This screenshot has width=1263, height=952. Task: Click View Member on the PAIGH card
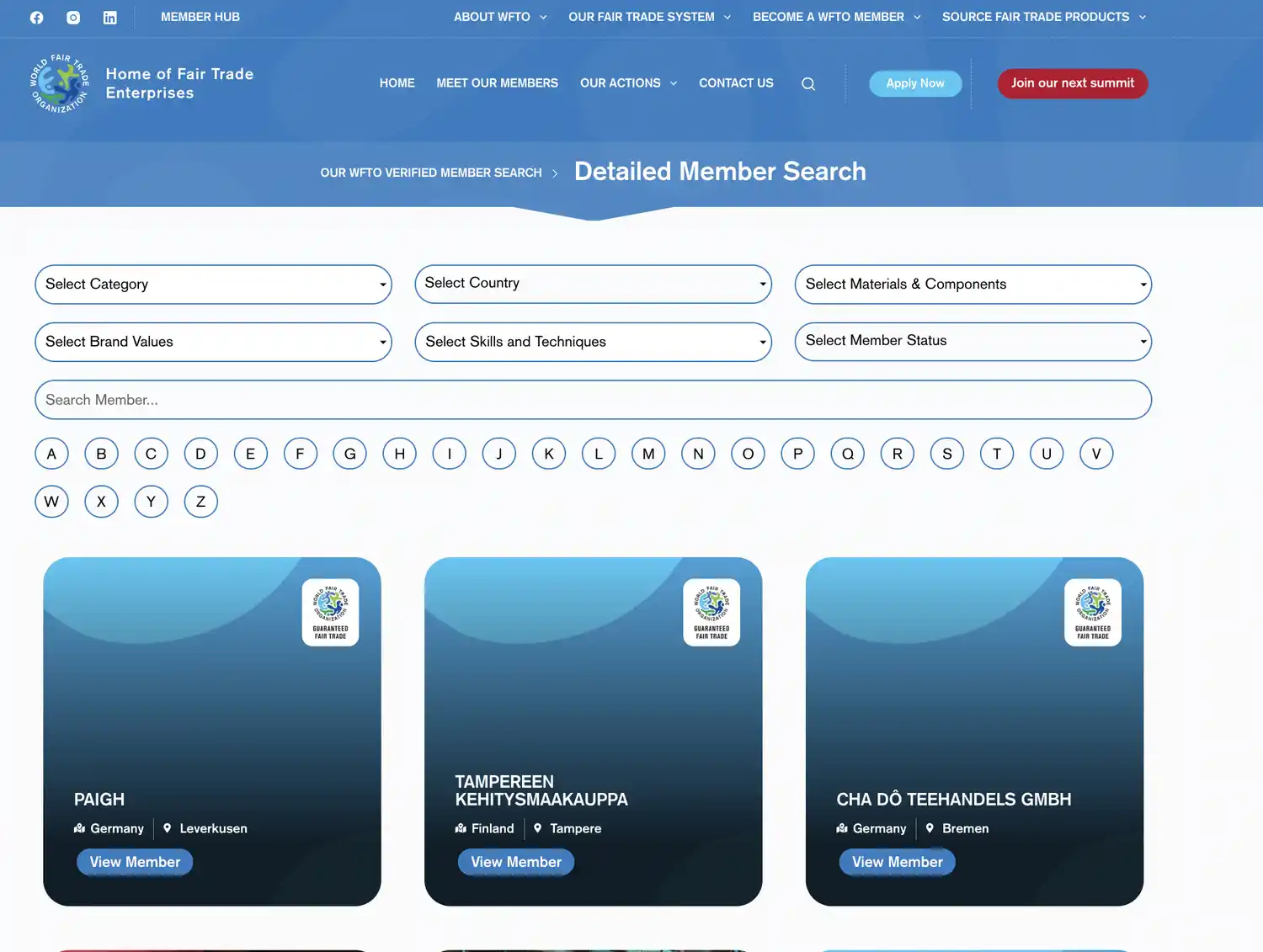(x=135, y=862)
